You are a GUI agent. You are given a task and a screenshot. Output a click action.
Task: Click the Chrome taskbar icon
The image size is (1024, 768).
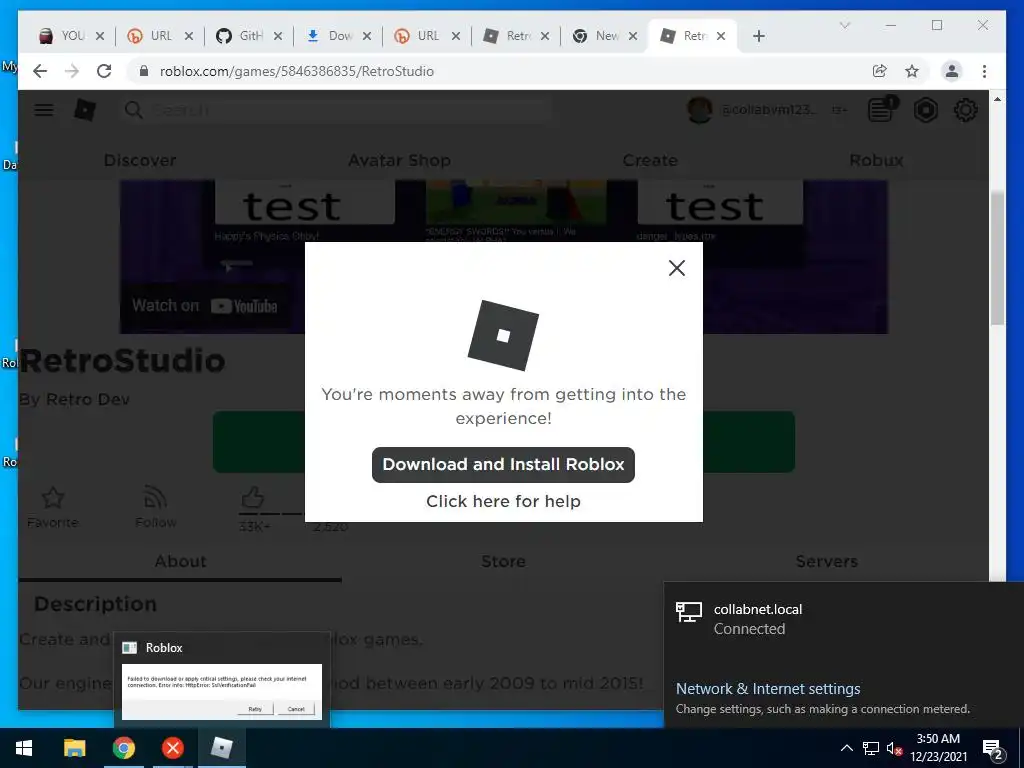click(x=123, y=748)
